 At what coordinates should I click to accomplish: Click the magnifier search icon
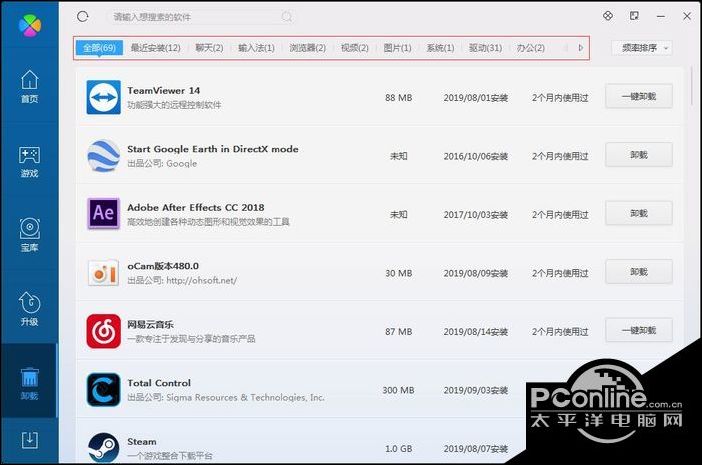coord(287,17)
